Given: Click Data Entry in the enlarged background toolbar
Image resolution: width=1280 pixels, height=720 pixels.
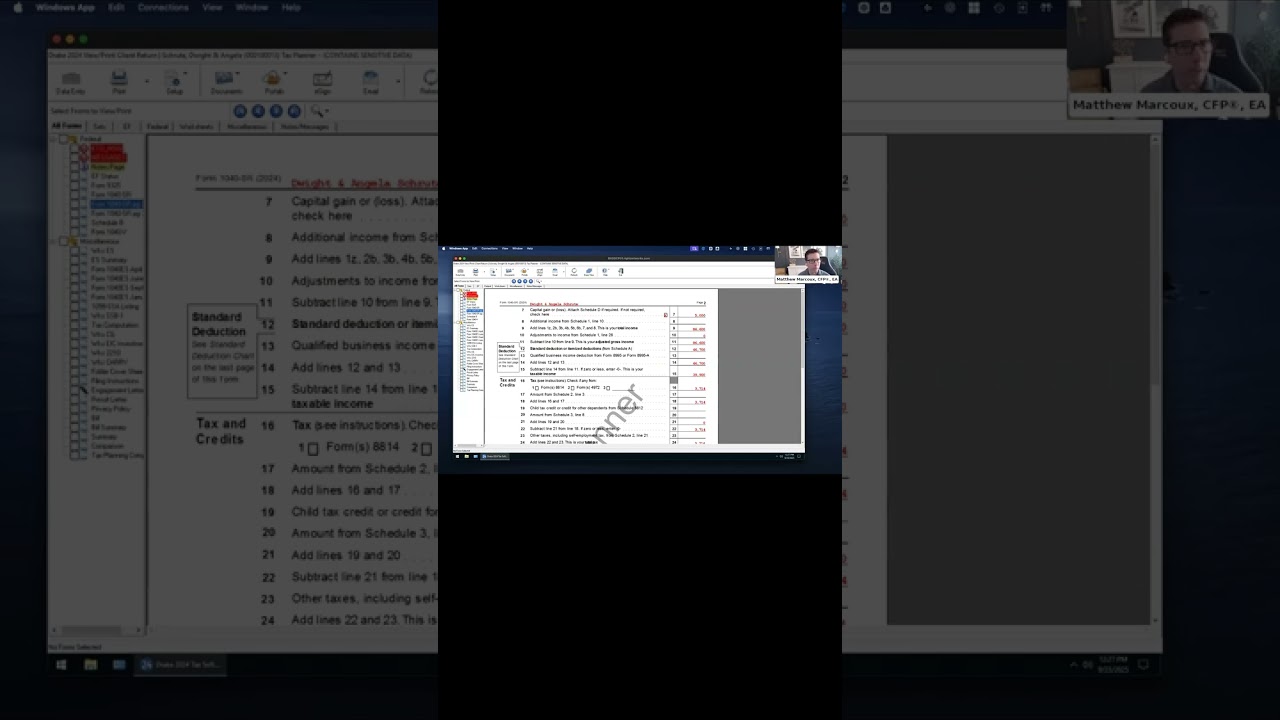Looking at the screenshot, I should [x=70, y=82].
